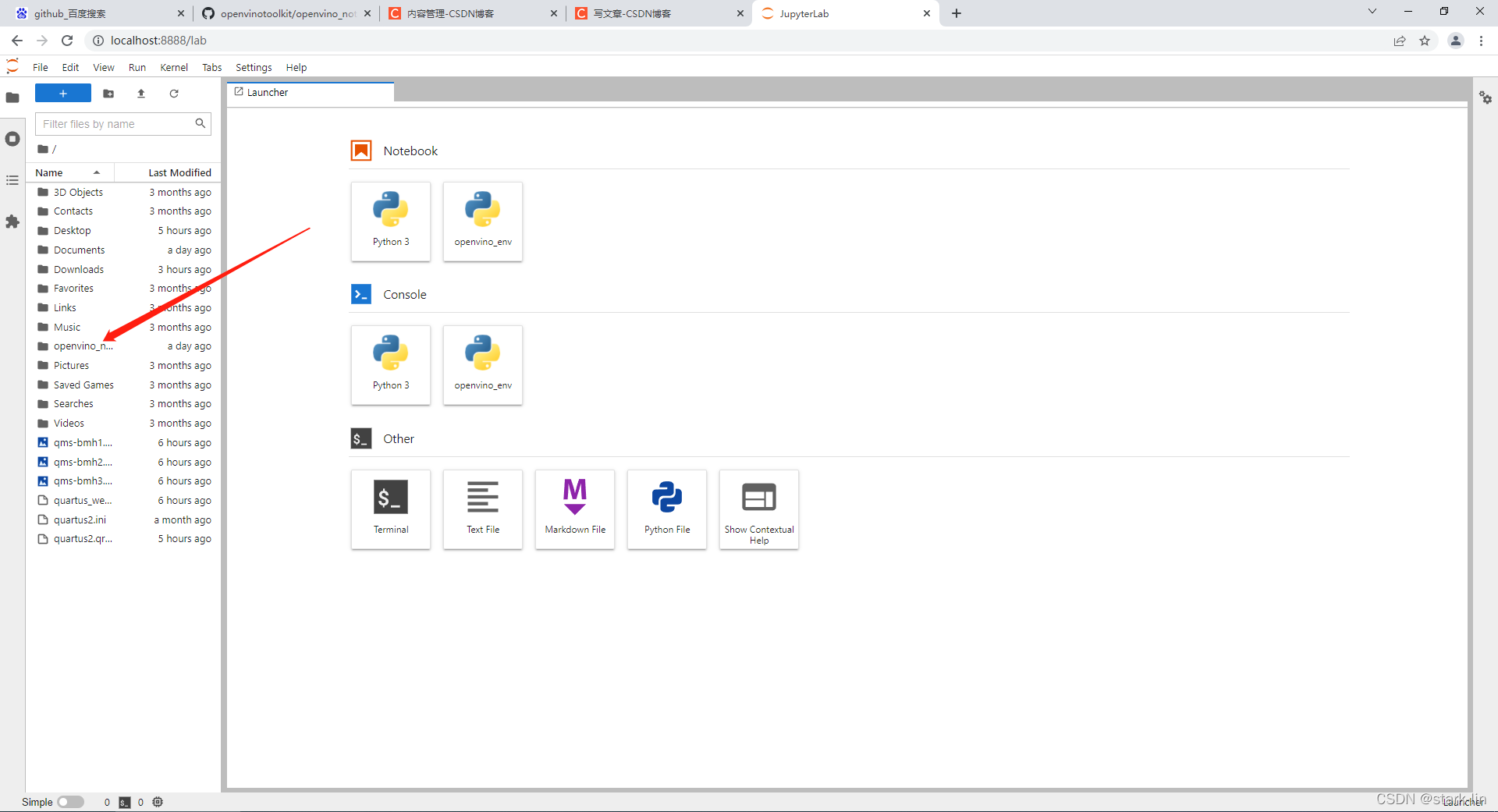Launch Python 3 console
Viewport: 1498px width, 812px height.
tap(391, 365)
